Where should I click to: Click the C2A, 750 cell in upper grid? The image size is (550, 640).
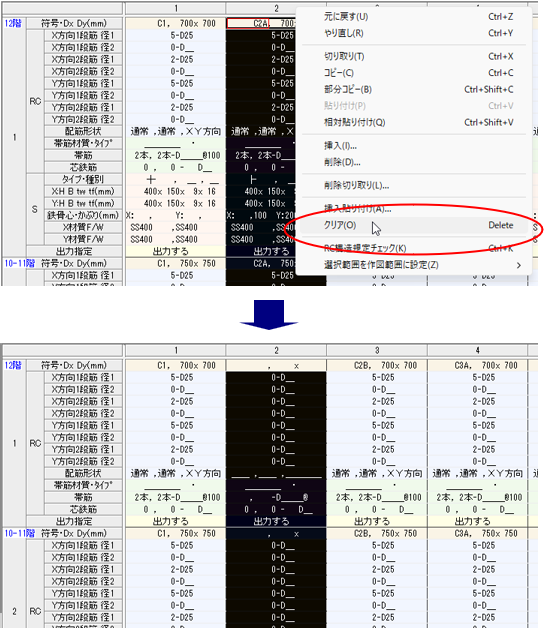[x=261, y=263]
